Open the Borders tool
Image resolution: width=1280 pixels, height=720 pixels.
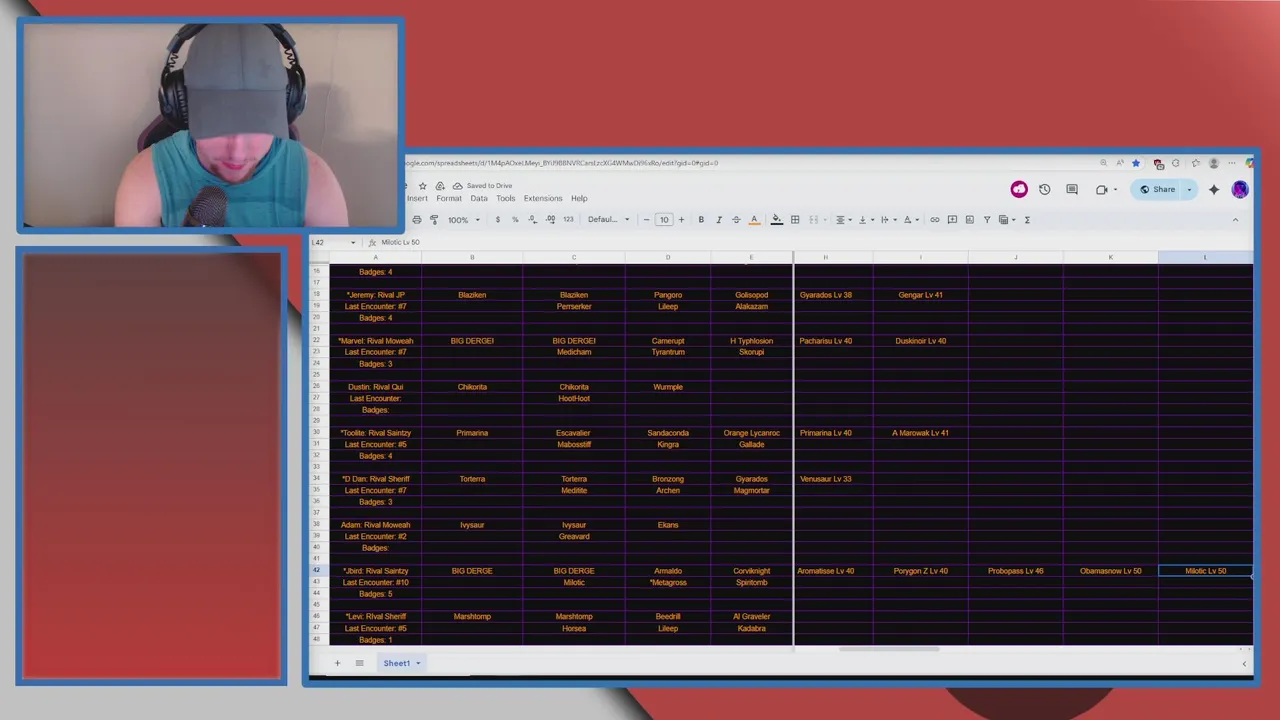coord(795,220)
